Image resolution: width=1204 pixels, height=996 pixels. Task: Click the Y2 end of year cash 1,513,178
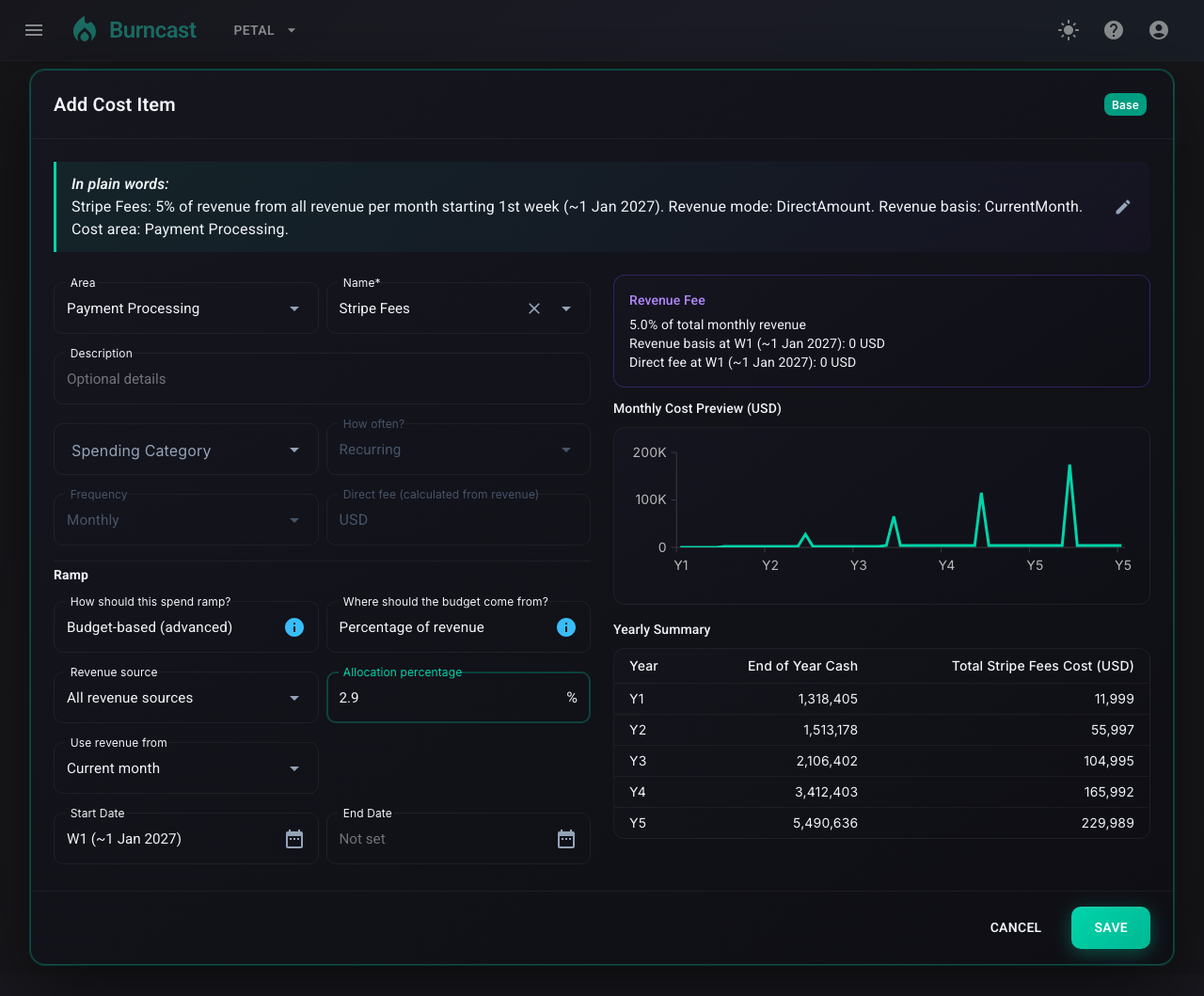coord(831,730)
